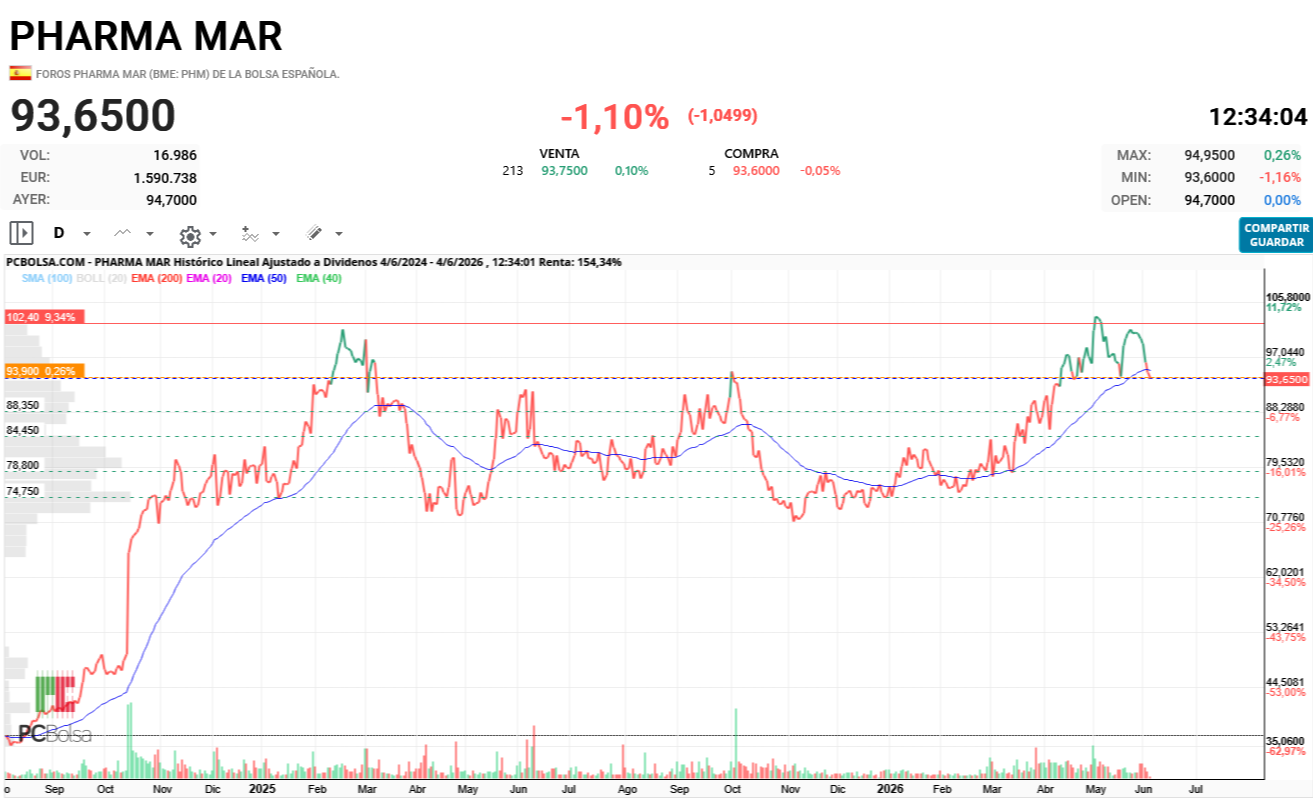This screenshot has height=798, width=1313.
Task: Click the 105,8000 price axis label
Action: (1288, 297)
